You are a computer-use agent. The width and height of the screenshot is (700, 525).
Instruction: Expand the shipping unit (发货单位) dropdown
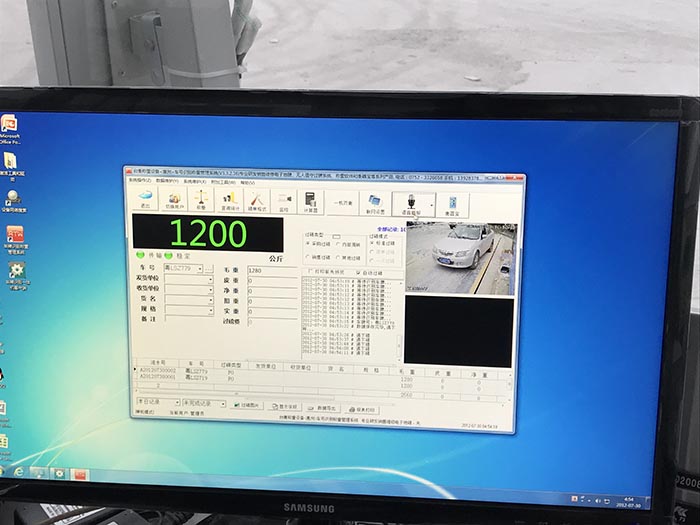pos(210,279)
